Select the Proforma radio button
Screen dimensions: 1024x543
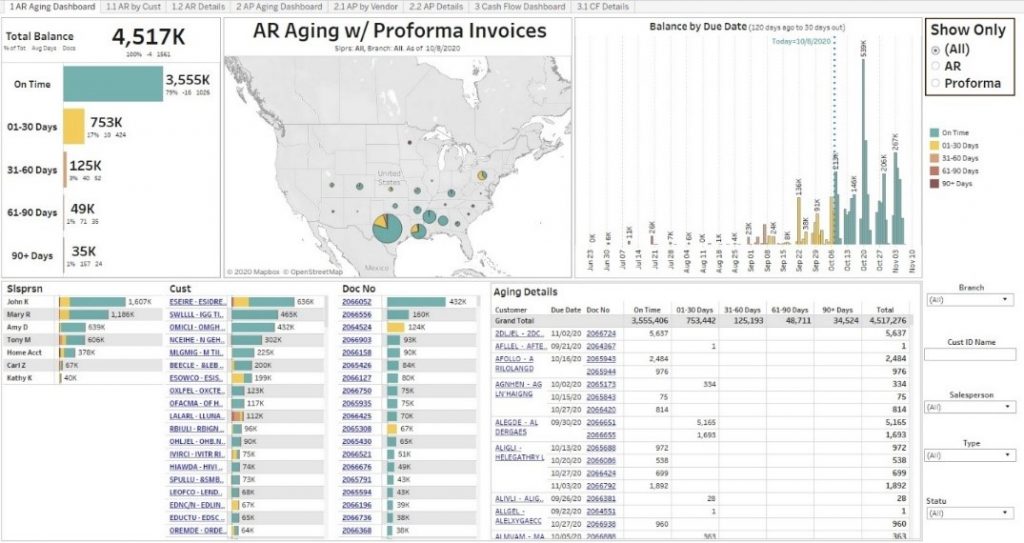click(x=937, y=83)
